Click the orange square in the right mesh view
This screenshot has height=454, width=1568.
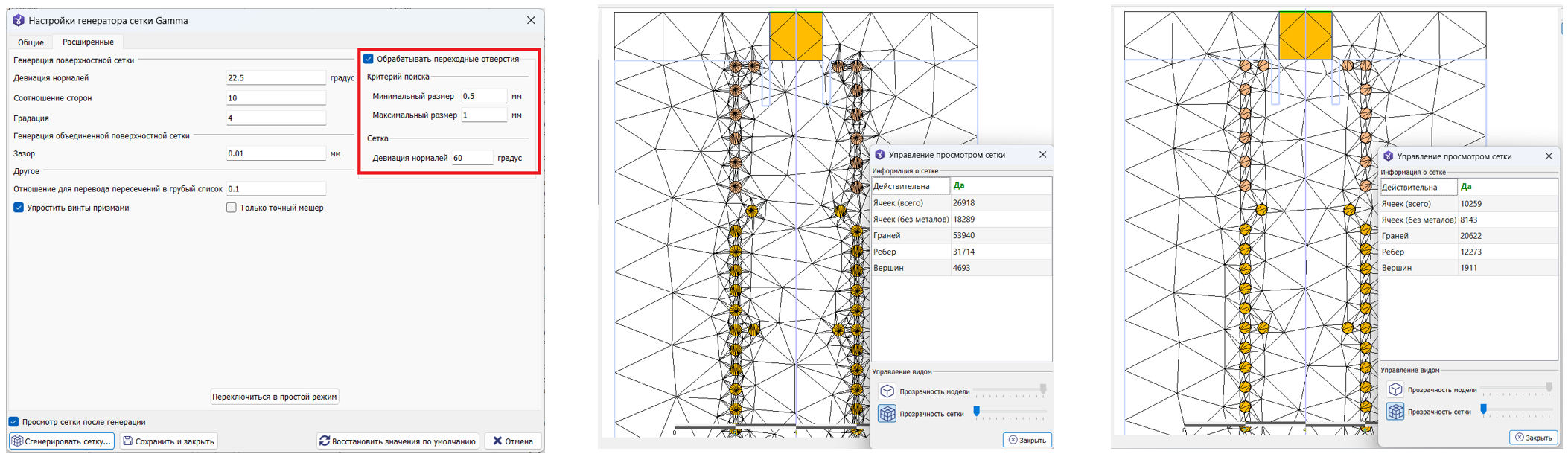click(1305, 35)
